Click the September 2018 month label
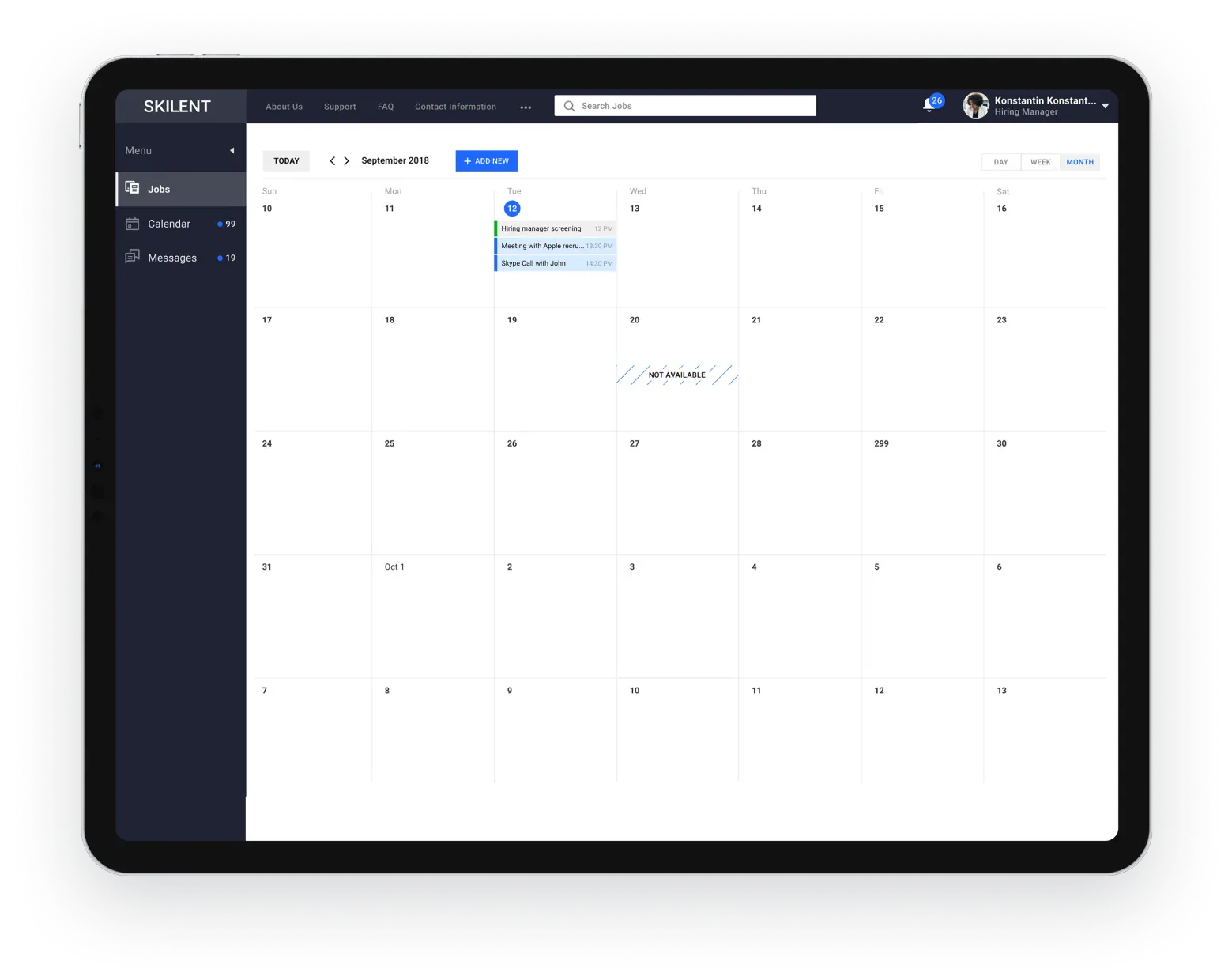The image size is (1232, 980). pos(395,160)
